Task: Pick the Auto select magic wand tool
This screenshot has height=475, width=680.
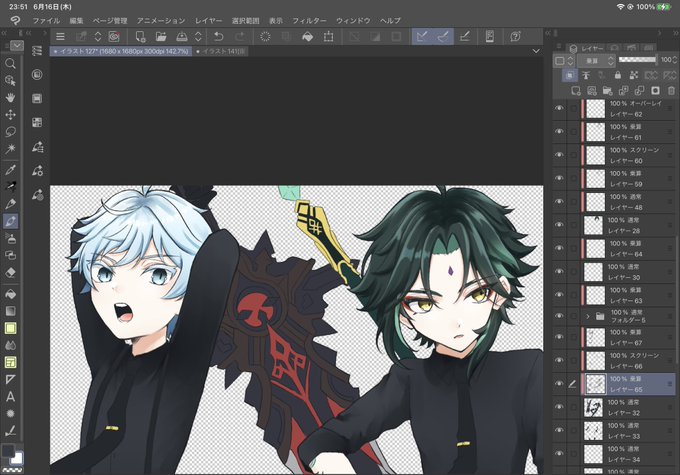Action: point(10,149)
